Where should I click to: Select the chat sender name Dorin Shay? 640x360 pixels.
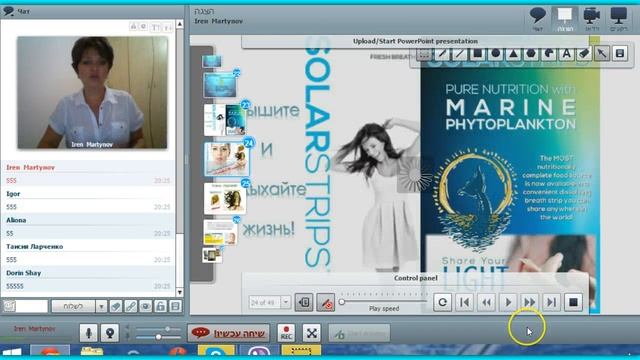[24, 273]
